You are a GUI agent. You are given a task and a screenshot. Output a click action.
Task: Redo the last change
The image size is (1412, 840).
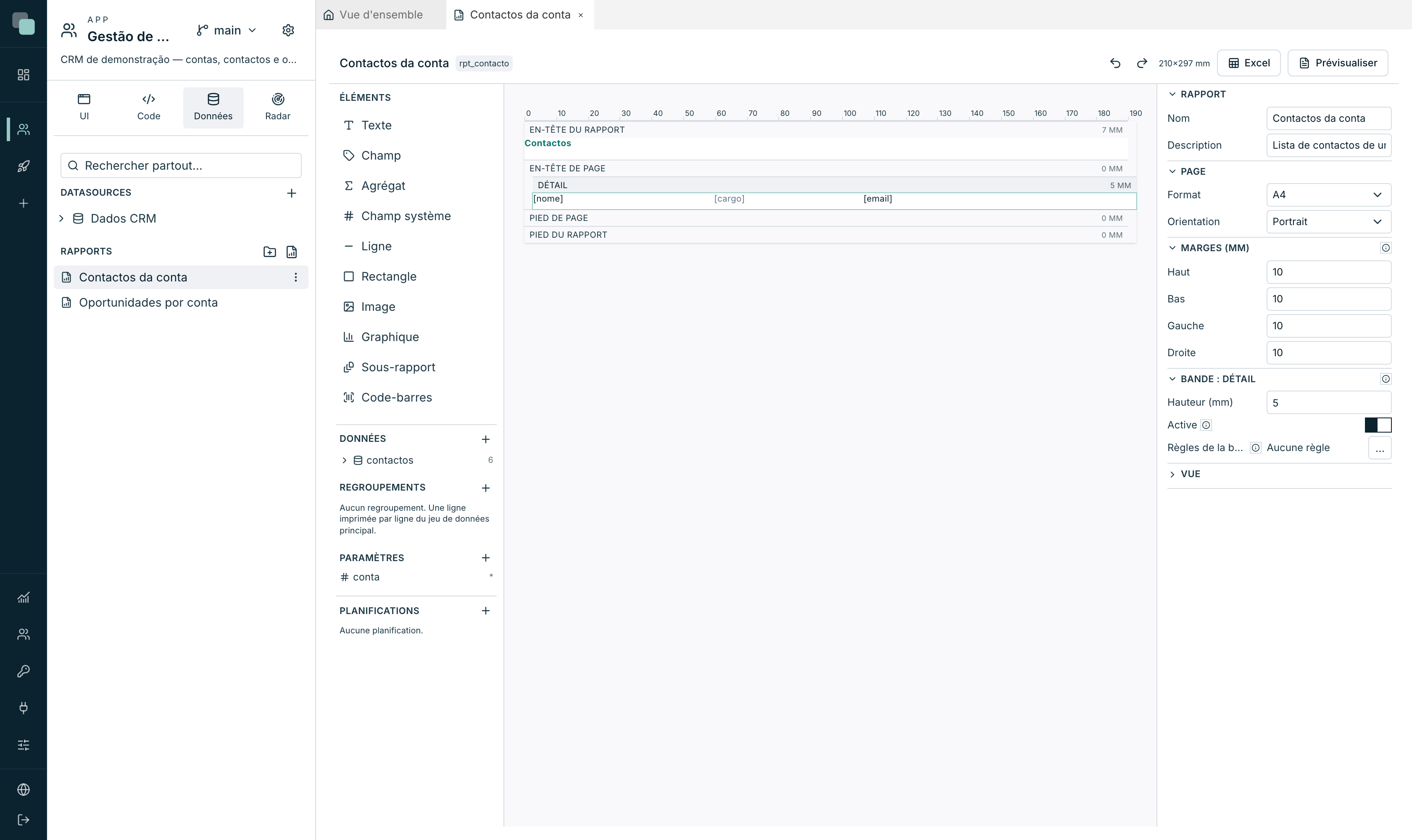click(1142, 63)
